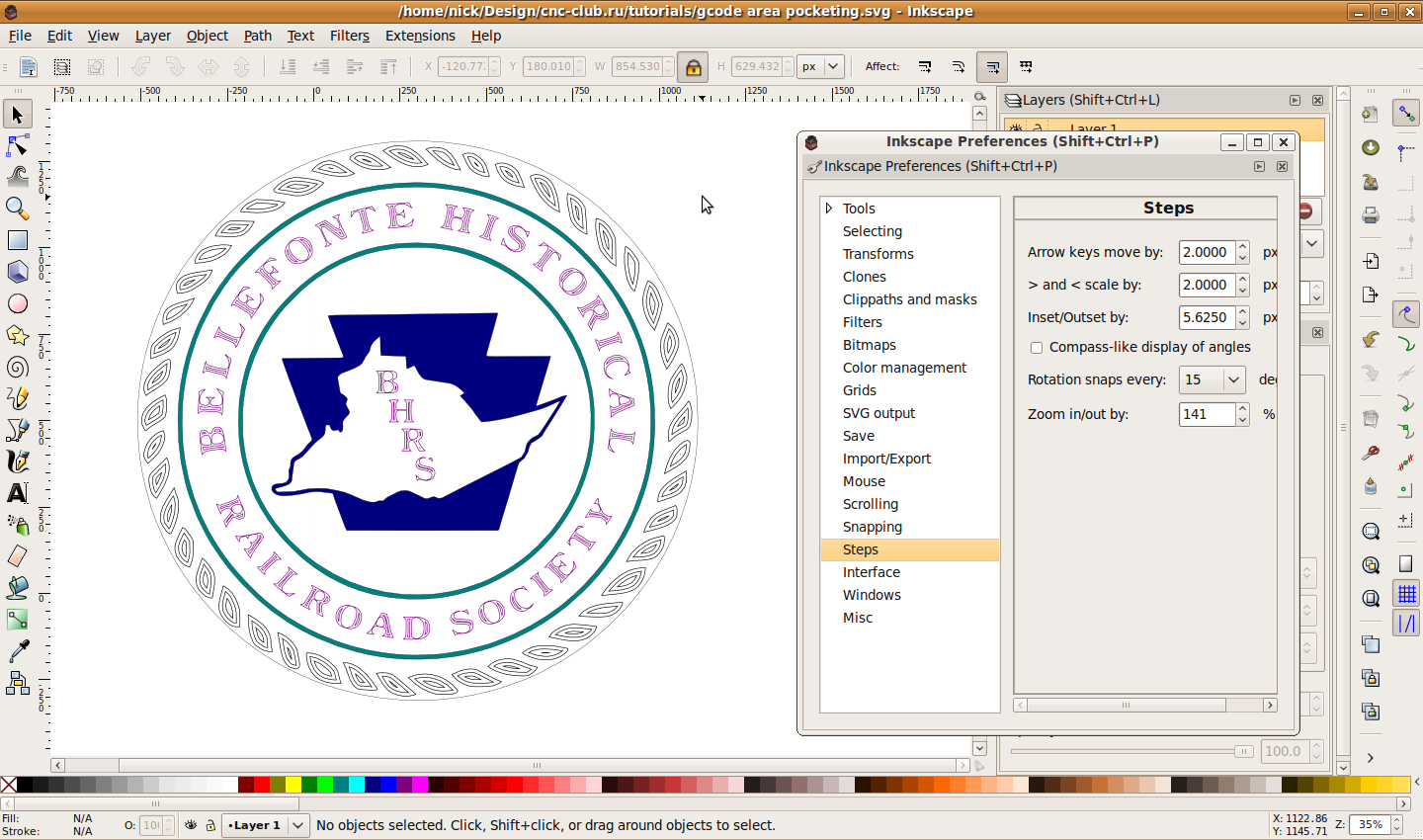This screenshot has width=1423, height=840.
Task: Click the no-color X swatch
Action: (x=9, y=785)
